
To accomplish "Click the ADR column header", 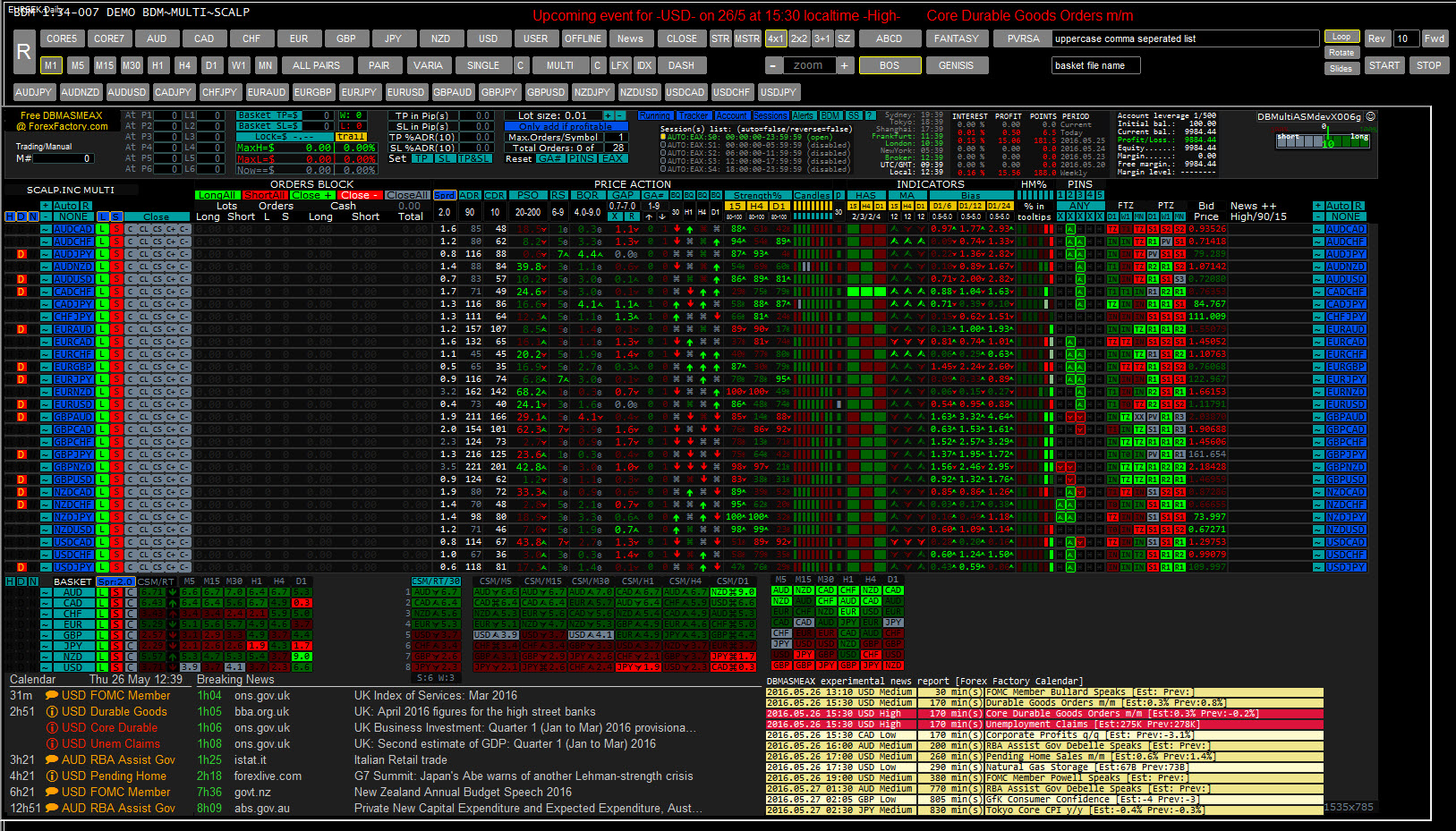I will coord(470,195).
